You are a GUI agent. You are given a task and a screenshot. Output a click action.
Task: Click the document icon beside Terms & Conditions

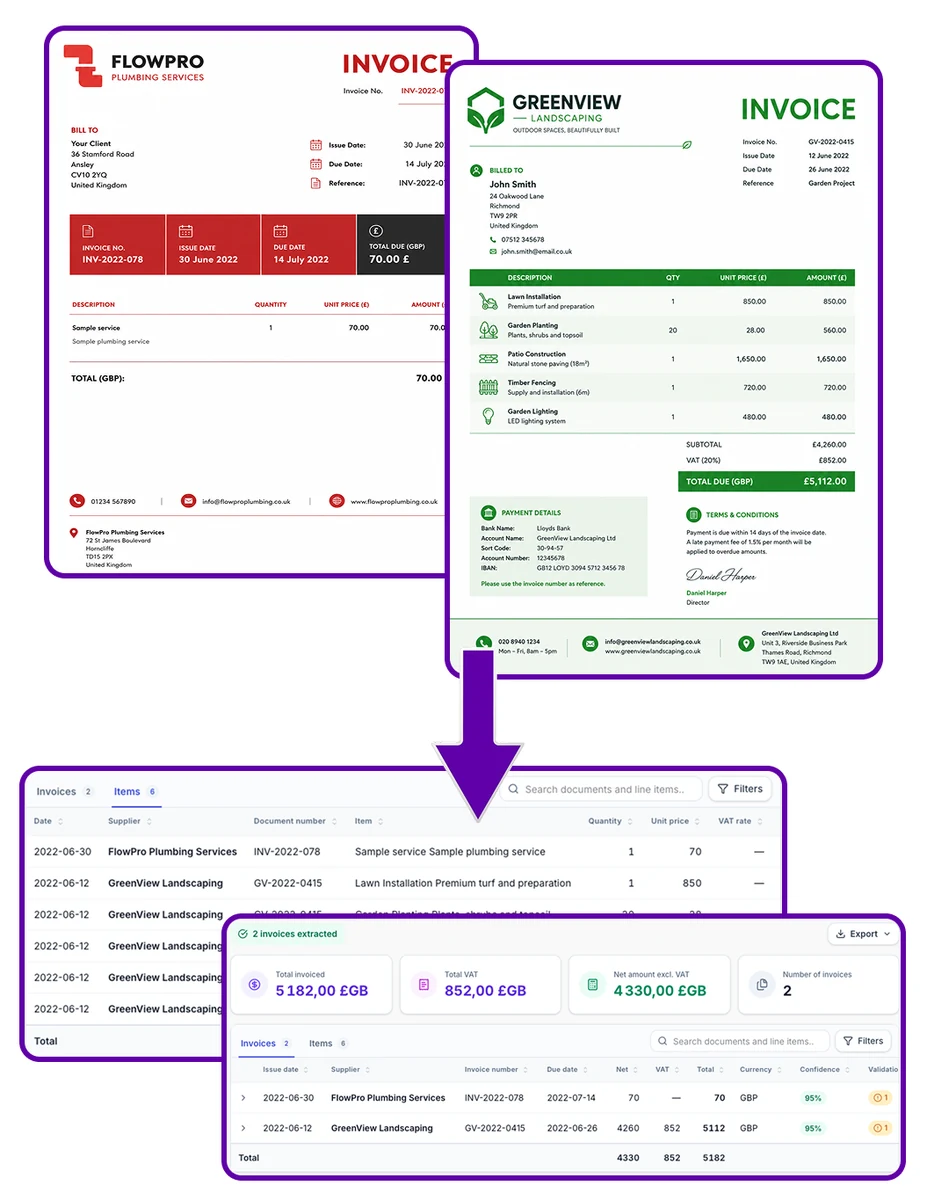694,515
